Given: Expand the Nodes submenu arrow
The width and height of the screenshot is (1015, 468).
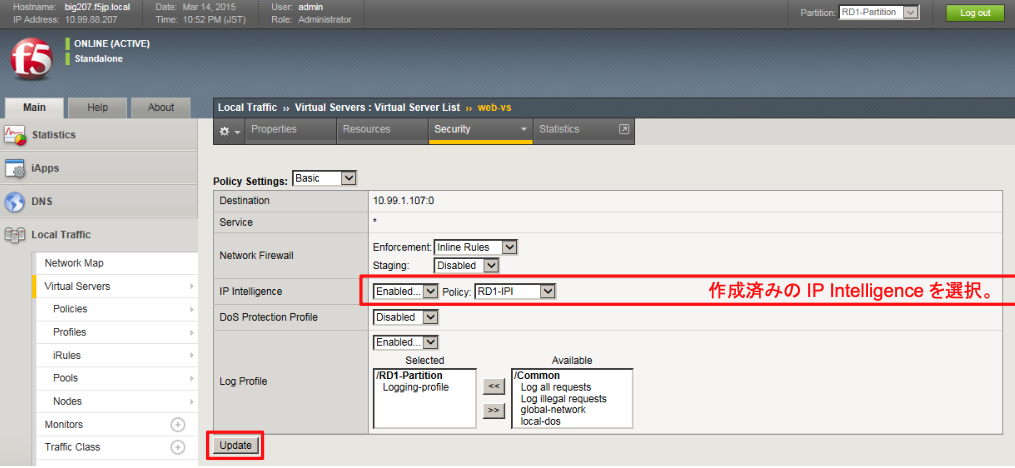Looking at the screenshot, I should pyautogui.click(x=191, y=402).
